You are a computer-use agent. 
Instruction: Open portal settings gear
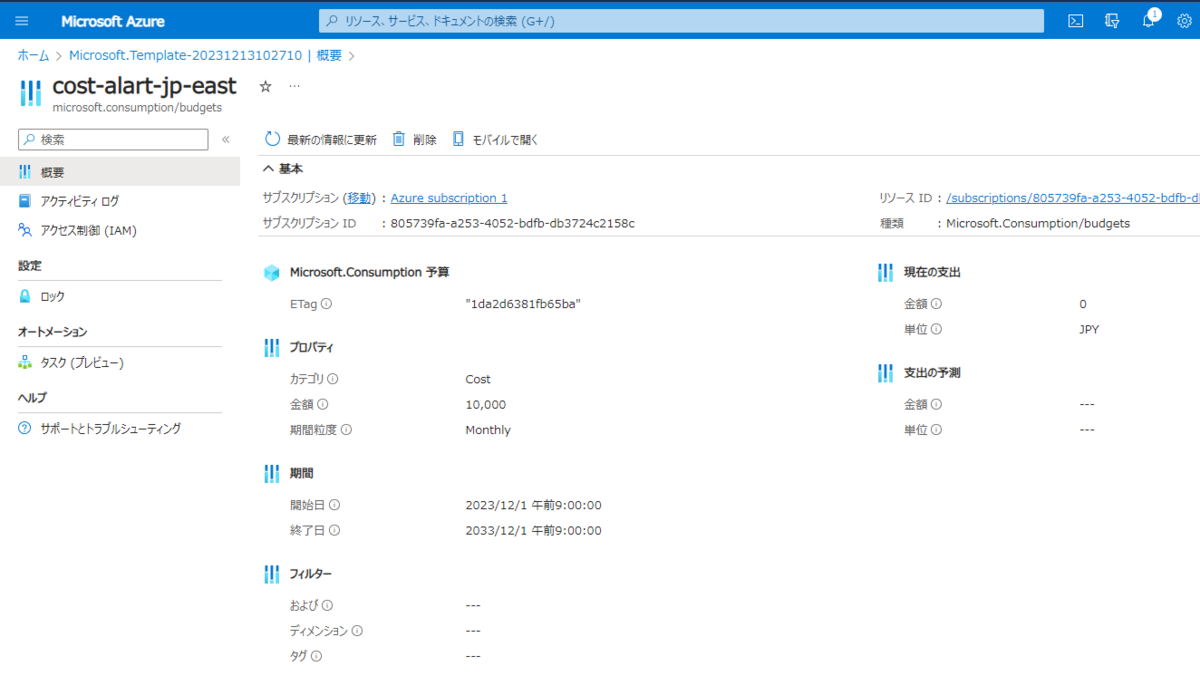[1184, 21]
